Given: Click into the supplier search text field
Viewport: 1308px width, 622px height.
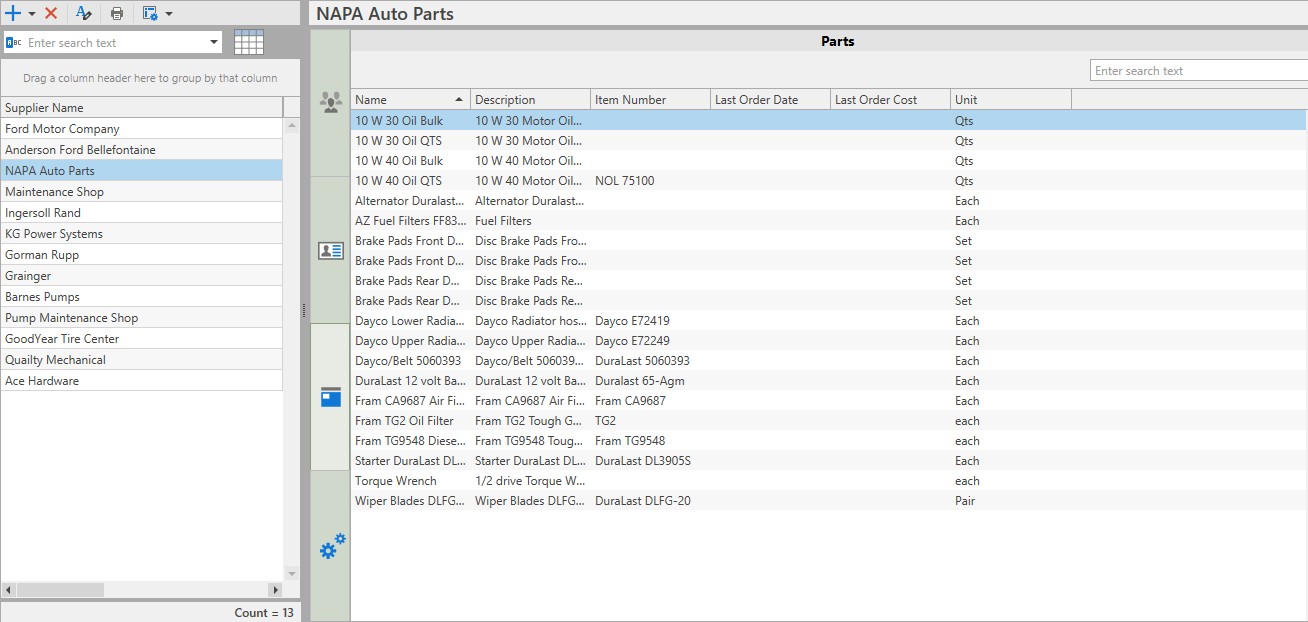Looking at the screenshot, I should click(x=115, y=42).
